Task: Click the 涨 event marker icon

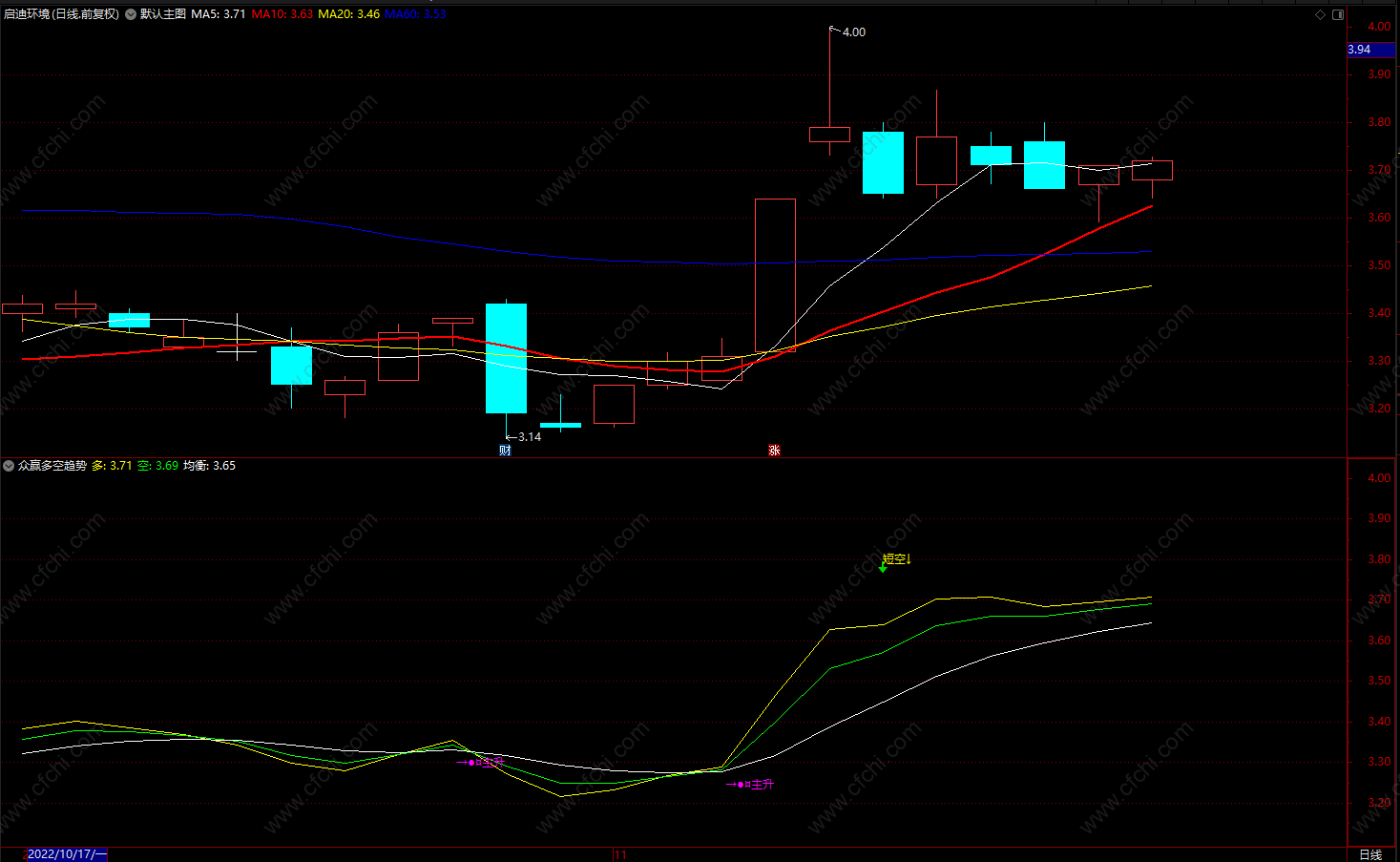Action: click(x=774, y=451)
